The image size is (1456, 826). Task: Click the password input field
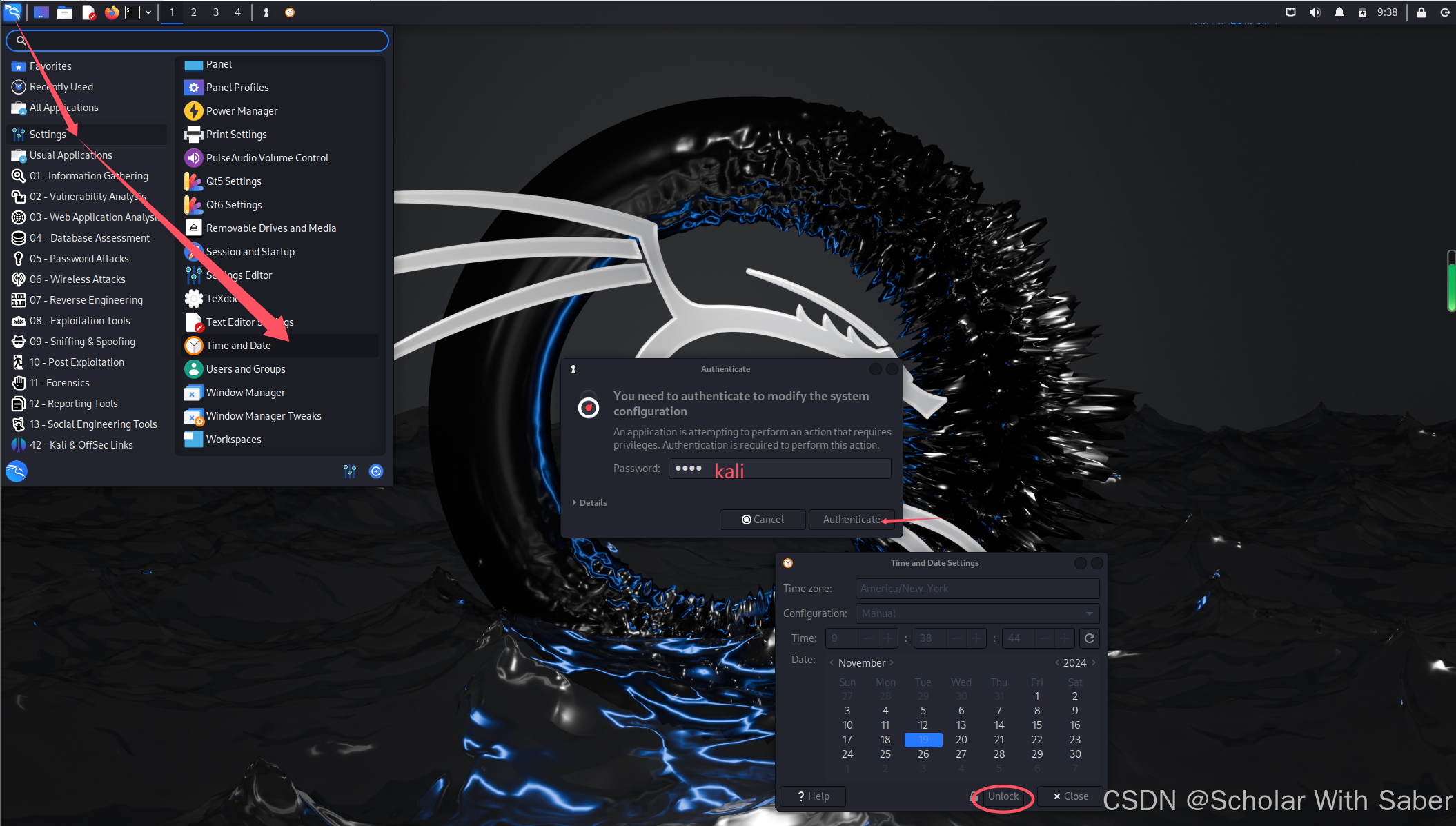(x=780, y=469)
